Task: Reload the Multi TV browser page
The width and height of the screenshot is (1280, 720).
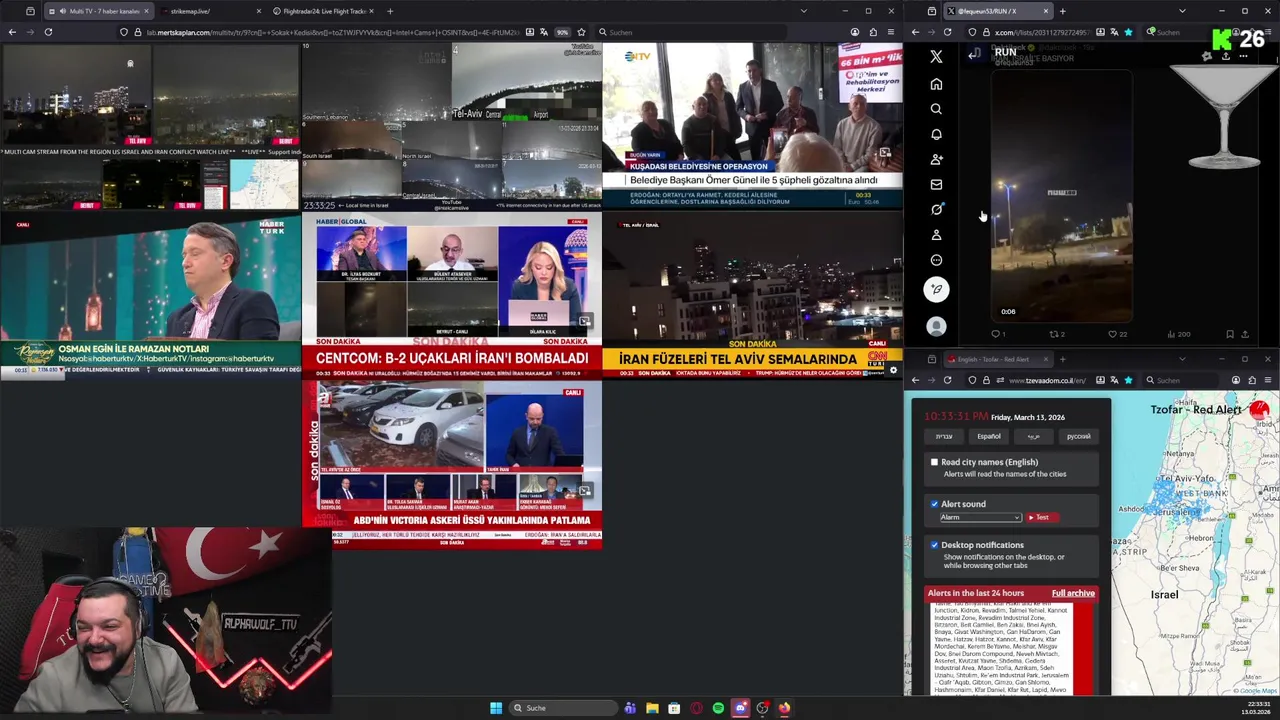Action: (48, 32)
